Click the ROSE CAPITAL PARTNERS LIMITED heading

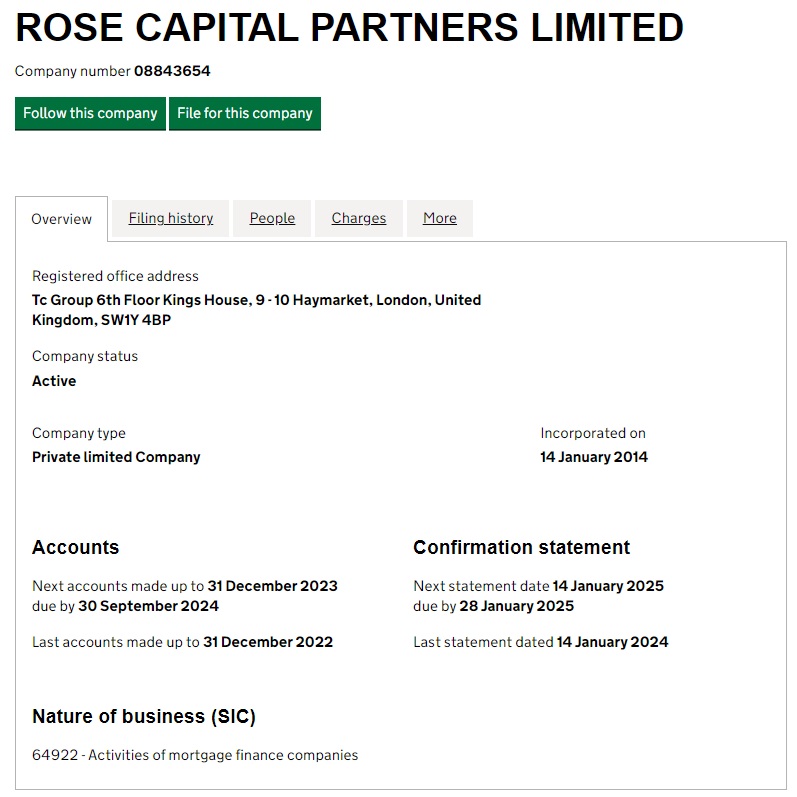(349, 28)
